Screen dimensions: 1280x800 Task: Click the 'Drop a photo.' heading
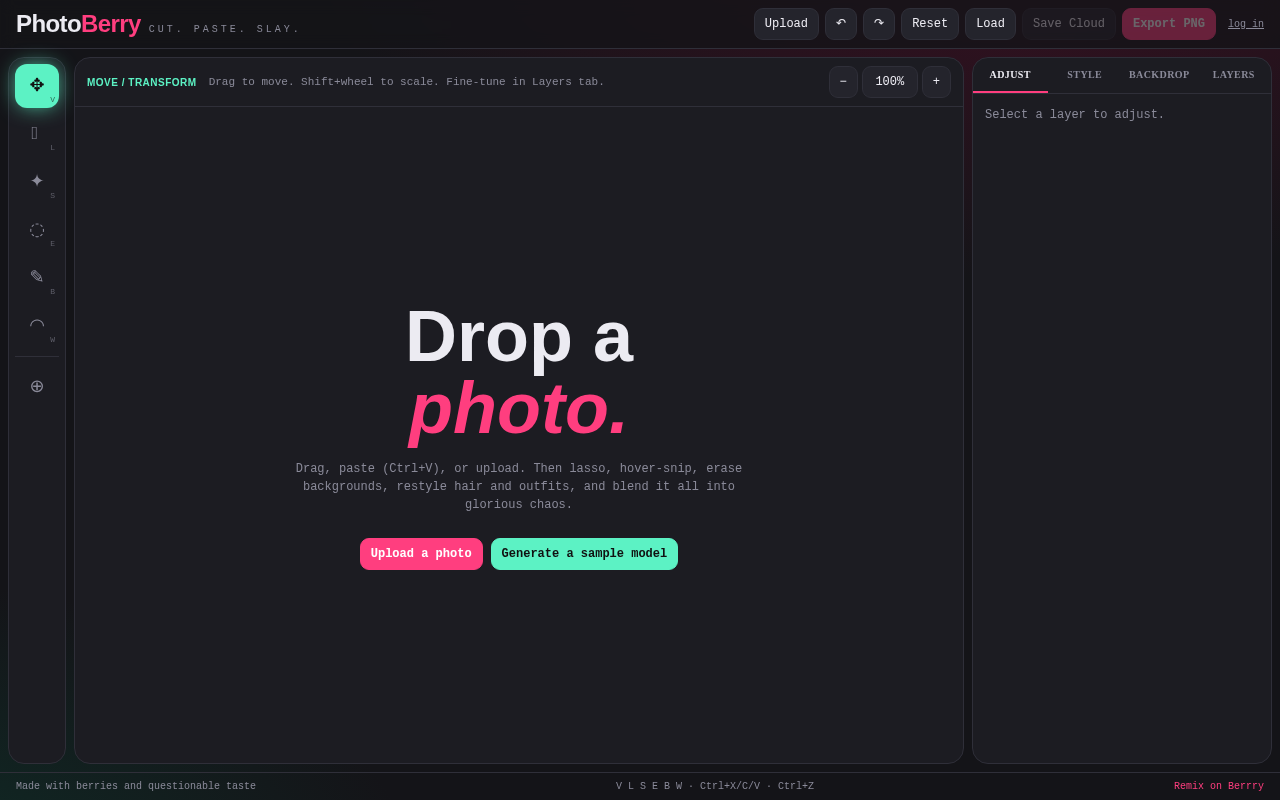click(x=519, y=372)
